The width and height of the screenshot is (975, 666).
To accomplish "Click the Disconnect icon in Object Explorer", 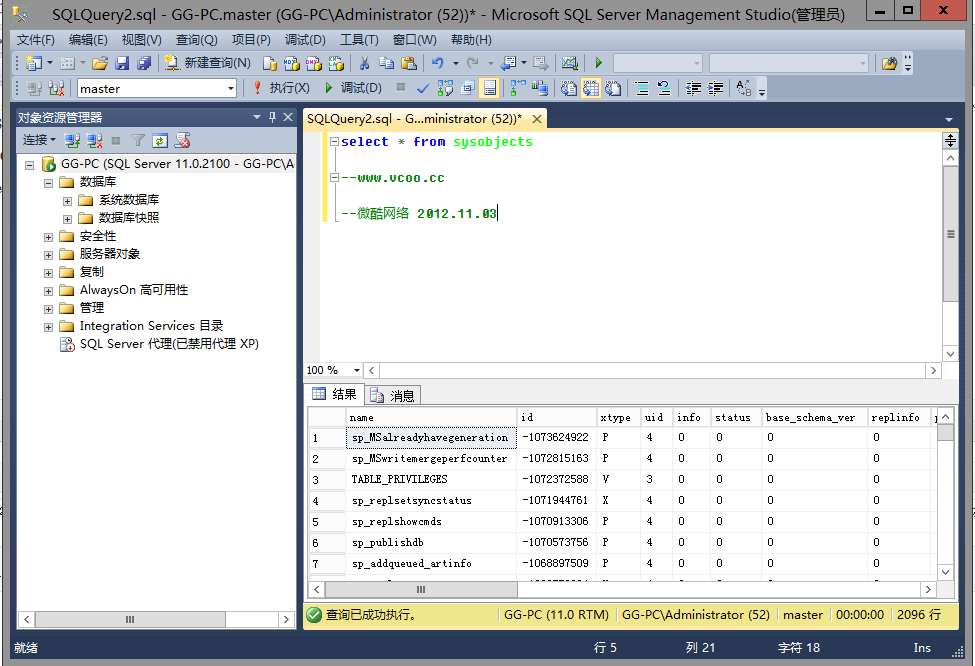I will 94,141.
